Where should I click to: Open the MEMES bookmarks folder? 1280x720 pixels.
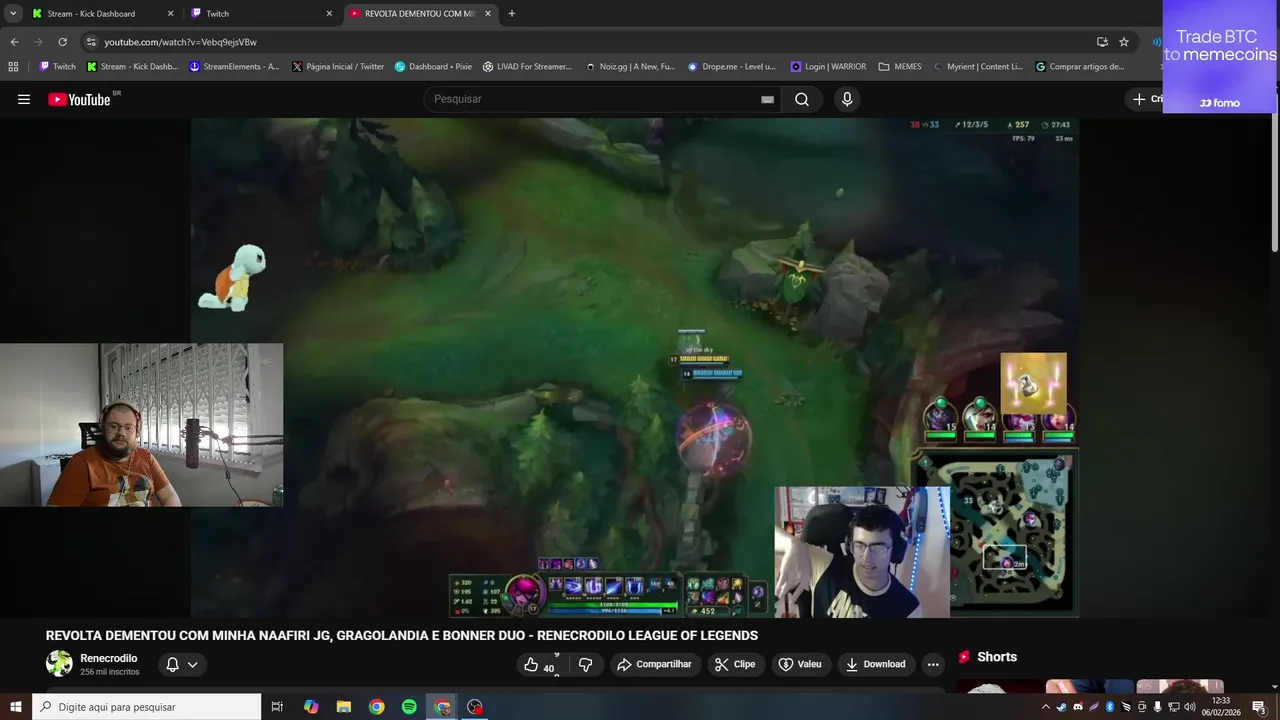900,67
